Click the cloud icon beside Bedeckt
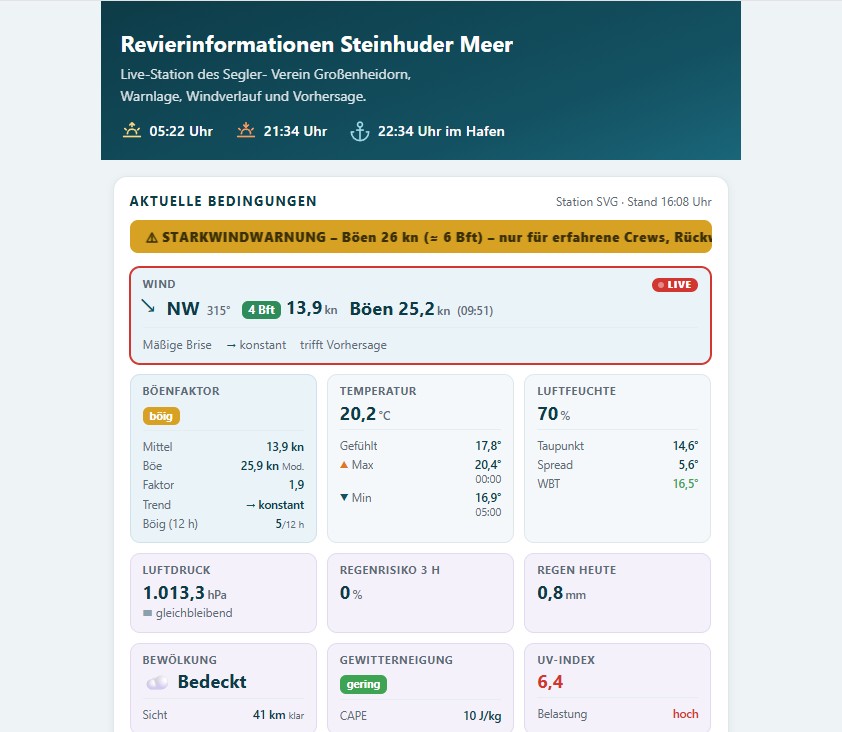The height and width of the screenshot is (732, 842). [157, 683]
